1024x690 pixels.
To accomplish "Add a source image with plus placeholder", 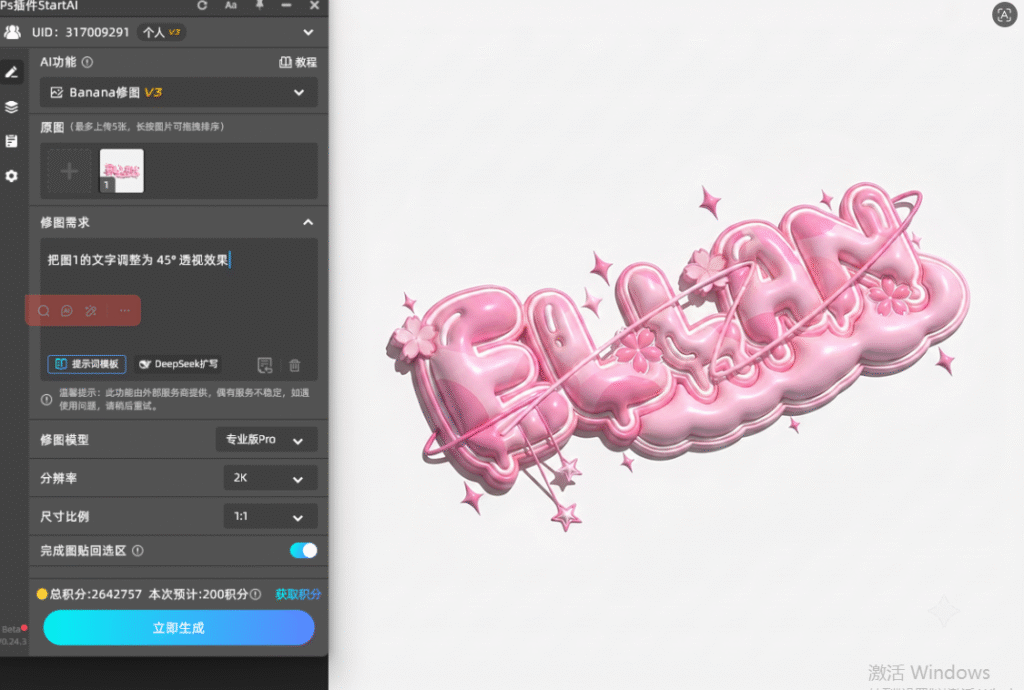I will (x=69, y=171).
